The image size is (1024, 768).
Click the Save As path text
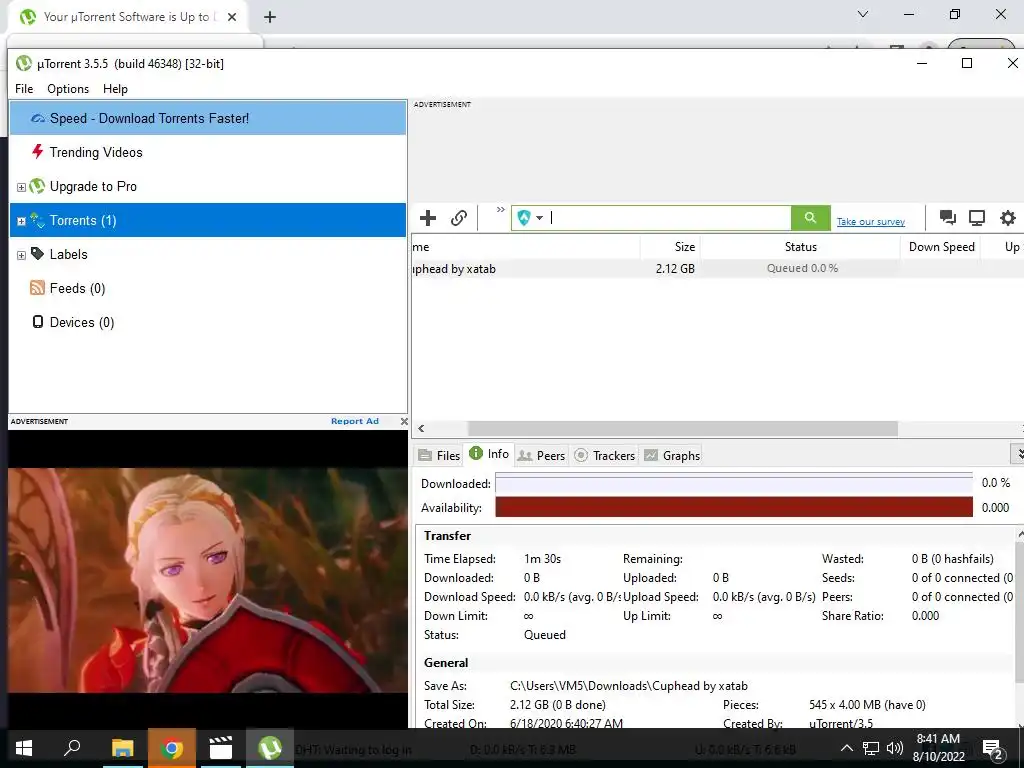[628, 686]
